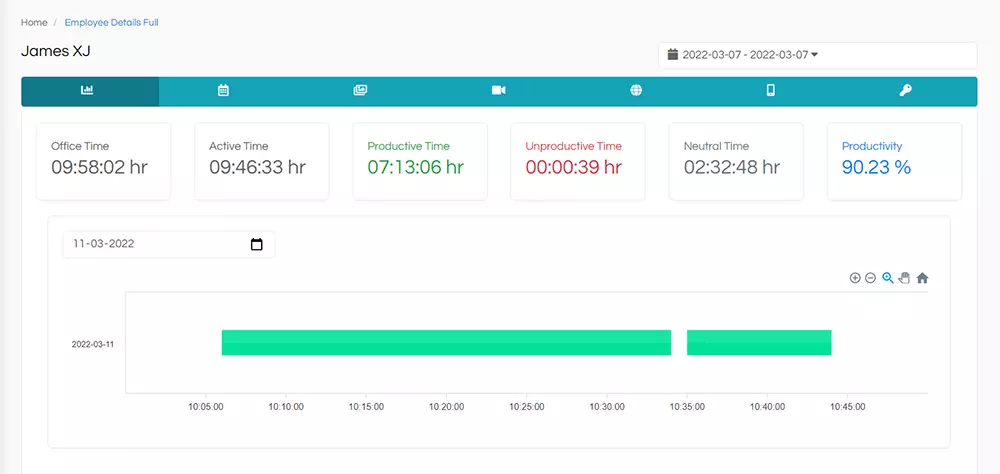Open the screenshots gallery tab

tap(360, 91)
